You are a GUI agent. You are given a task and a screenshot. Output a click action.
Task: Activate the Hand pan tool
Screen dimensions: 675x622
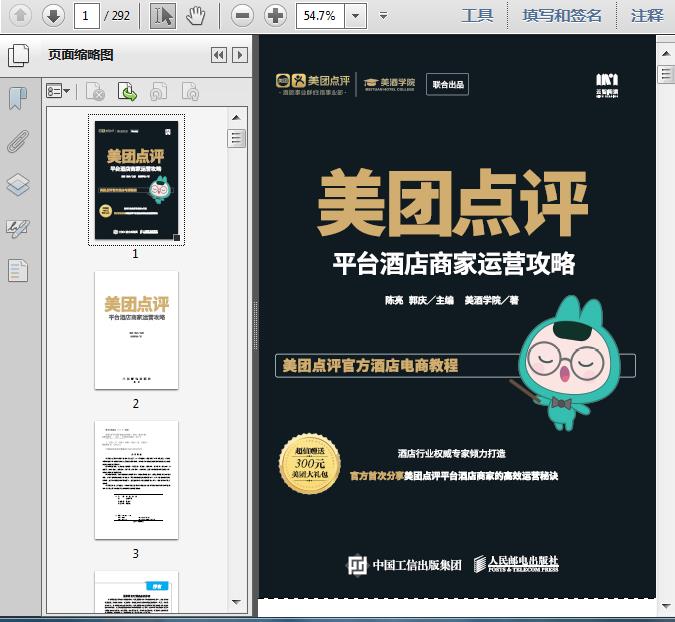tap(196, 16)
